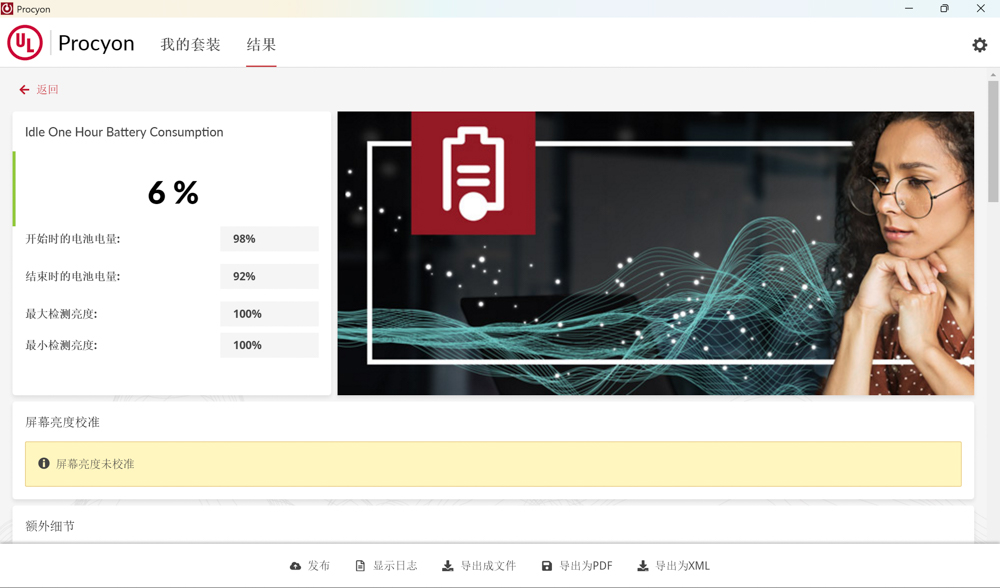This screenshot has height=588, width=1000.
Task: Click 导出为XML button
Action: pos(673,566)
